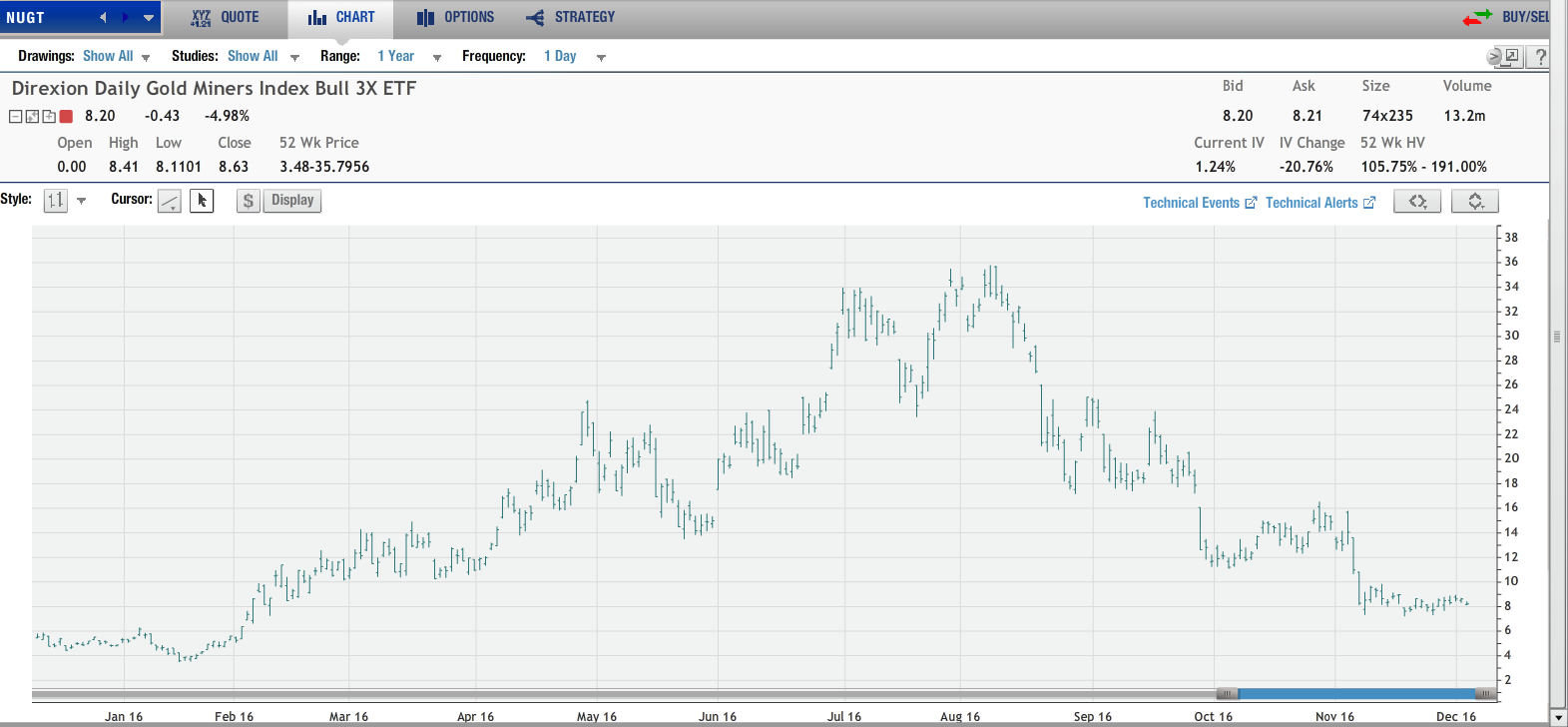This screenshot has width=1568, height=727.
Task: Click the Current IV value 1.24%
Action: pos(1215,167)
